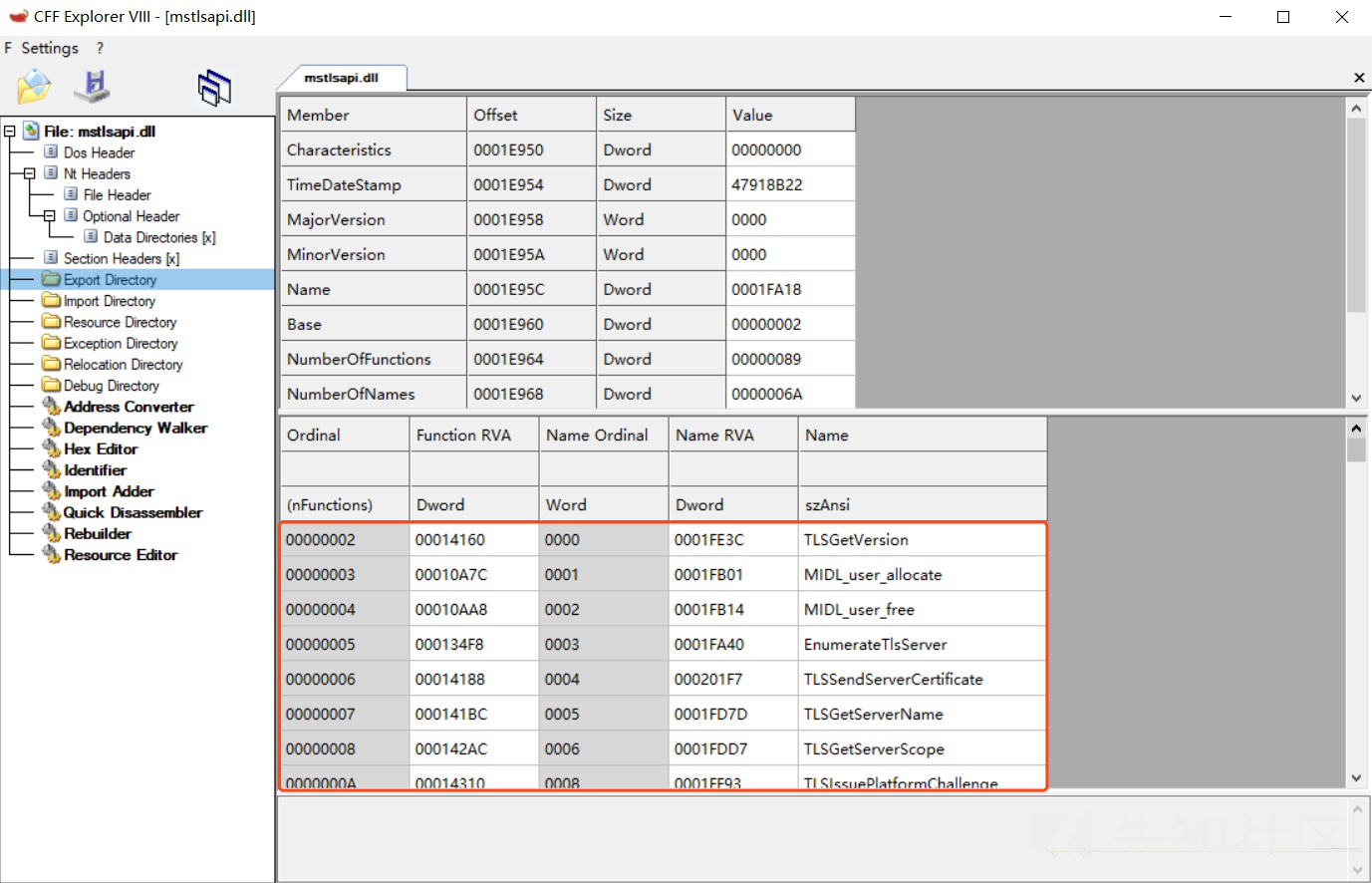Screen dimensions: 1372x883
Task: Open the Dependency Walker entry
Action: [x=136, y=428]
